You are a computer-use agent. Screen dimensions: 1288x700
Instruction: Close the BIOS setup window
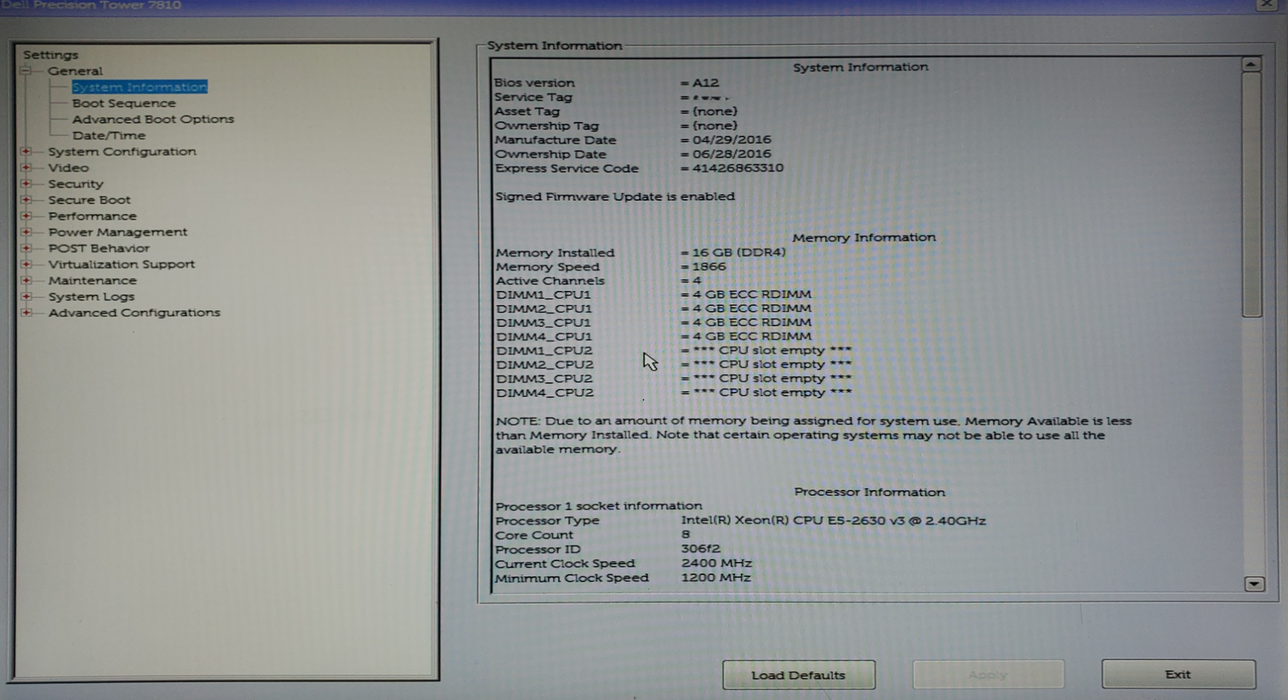click(1268, 5)
